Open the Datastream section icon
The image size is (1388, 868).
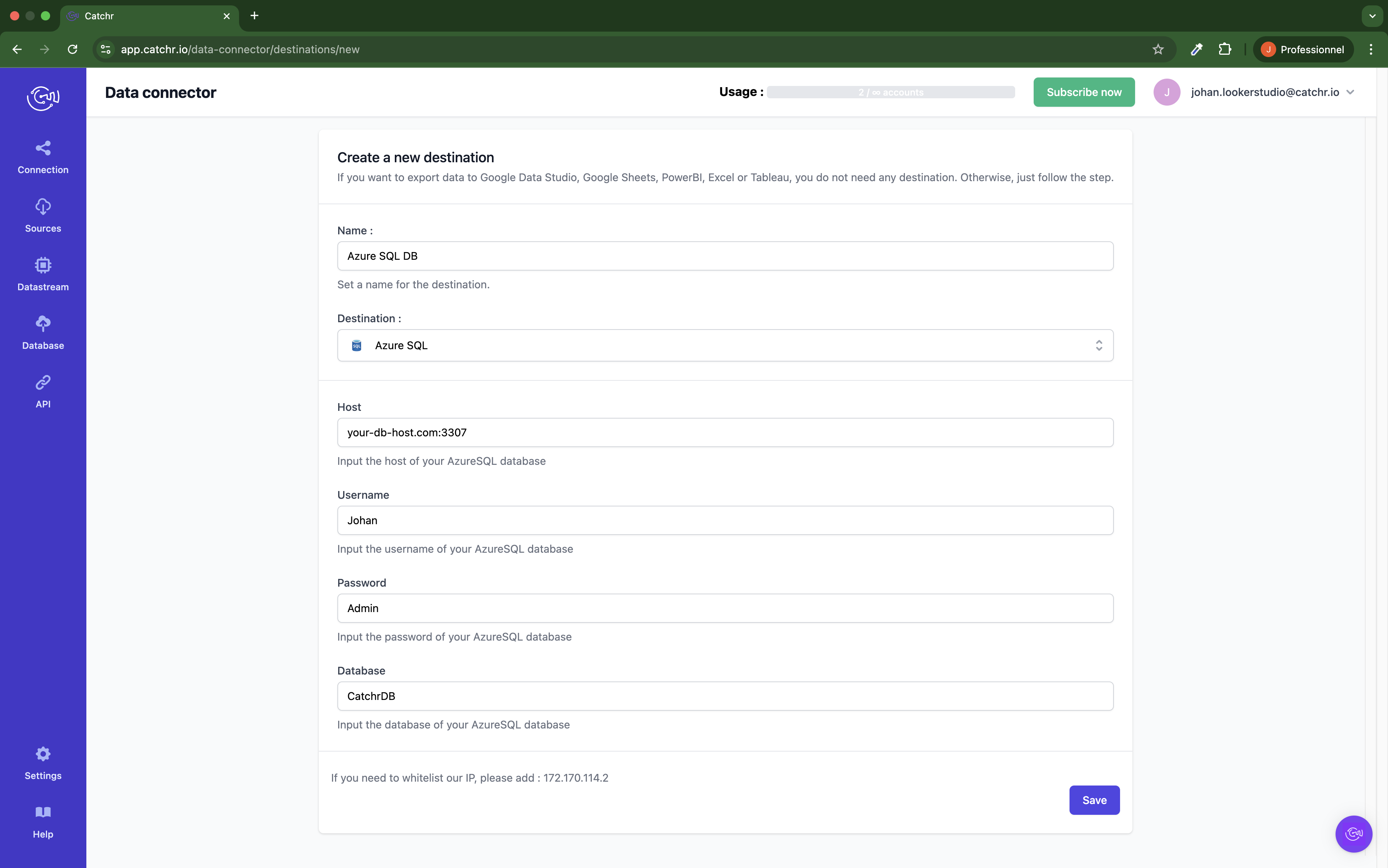tap(43, 265)
